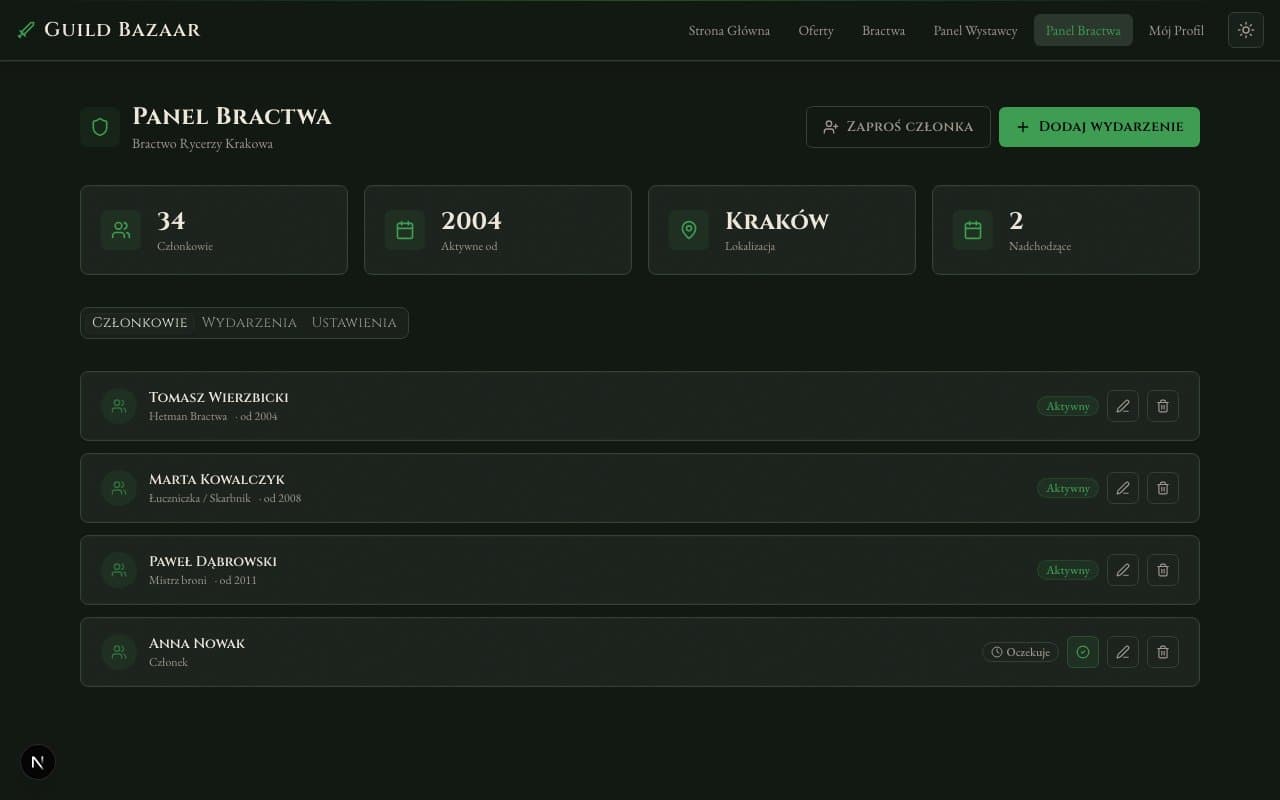Edit Marta Kowalczyk's member entry
The image size is (1280, 800).
tap(1123, 488)
